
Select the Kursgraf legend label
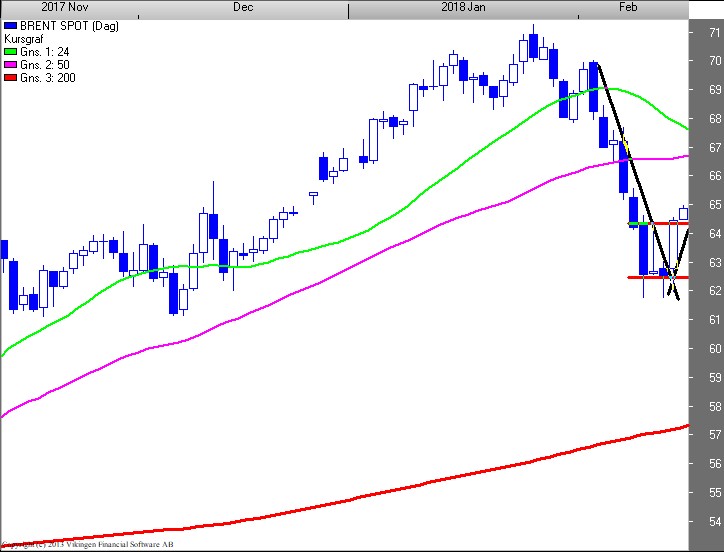(x=24, y=39)
